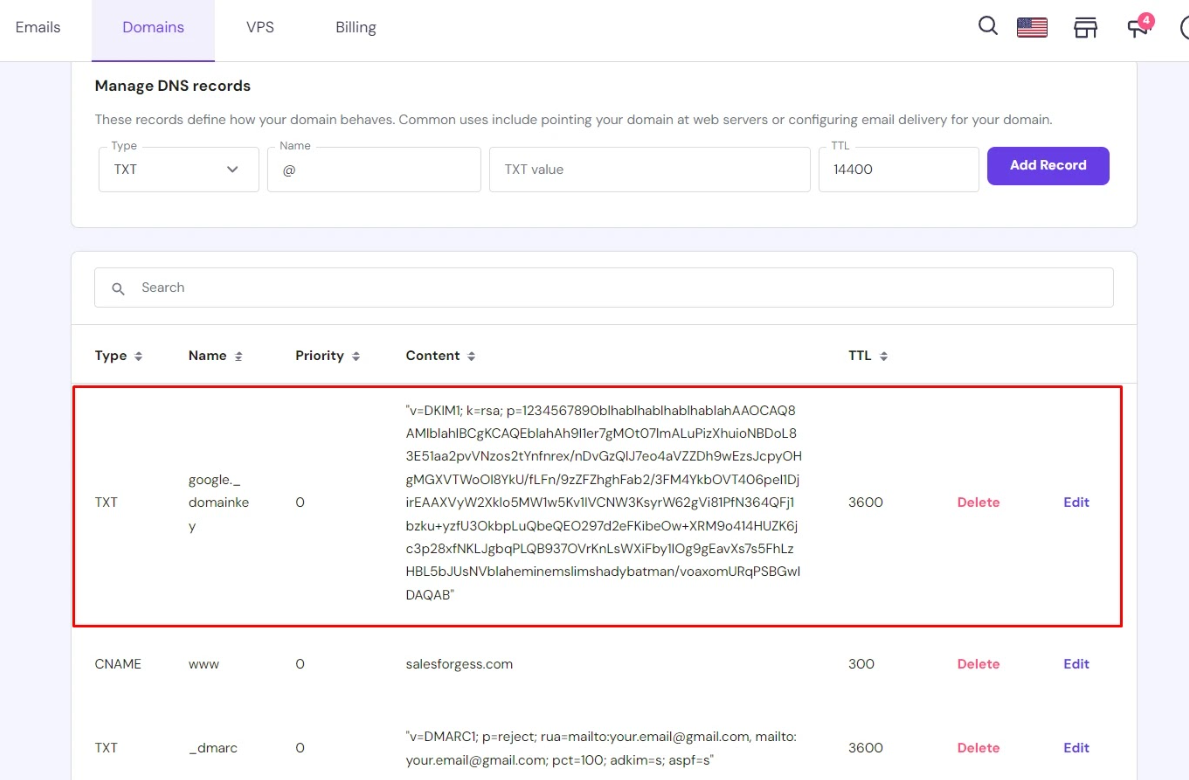Sort records by the TTL column
The height and width of the screenshot is (780, 1189).
point(866,355)
